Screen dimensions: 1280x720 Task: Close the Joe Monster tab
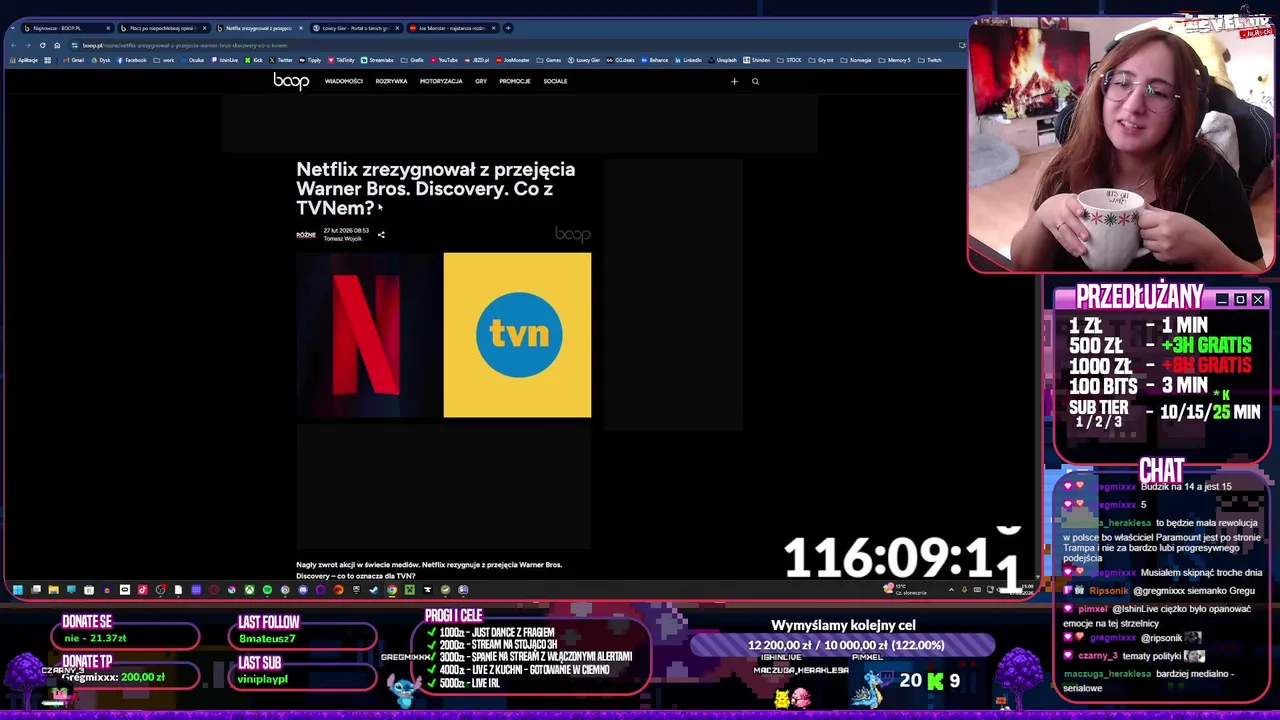tap(494, 28)
